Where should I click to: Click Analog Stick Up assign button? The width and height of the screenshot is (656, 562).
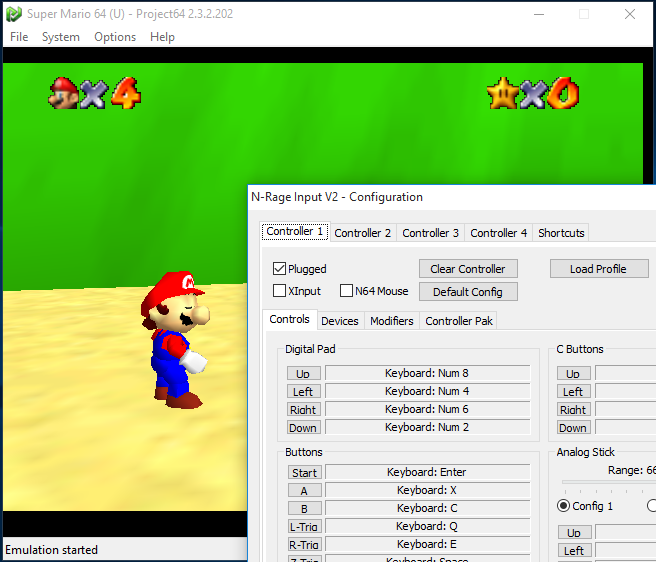coord(575,532)
